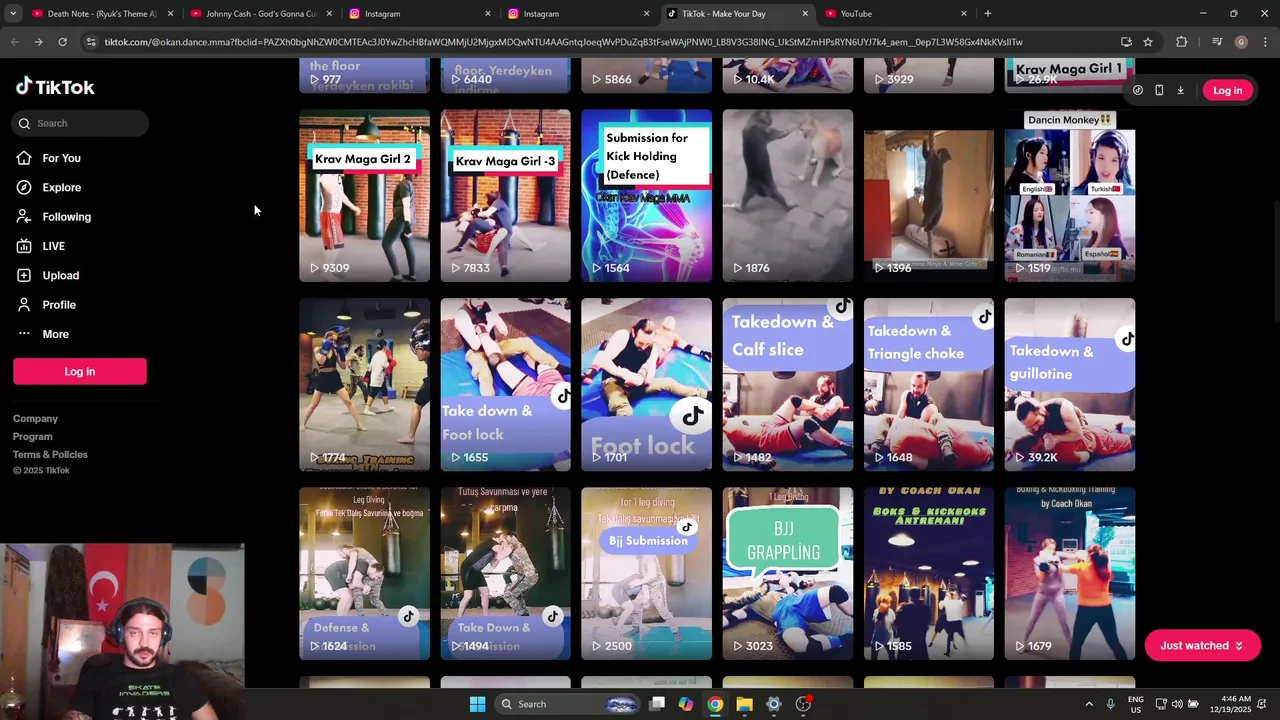Screen dimensions: 1280x720
Task: Click the Chrome back arrow
Action: pos(14,42)
